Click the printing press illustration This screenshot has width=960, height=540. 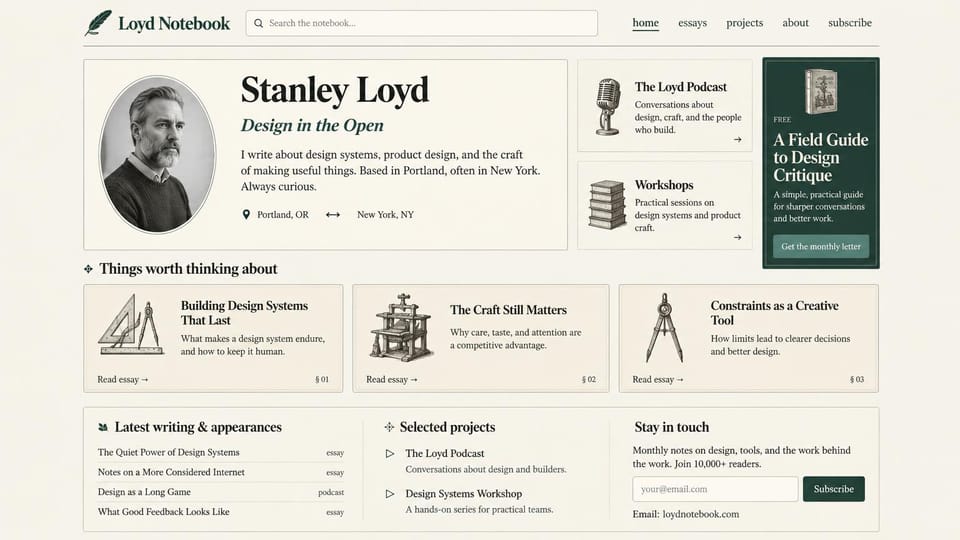401,327
